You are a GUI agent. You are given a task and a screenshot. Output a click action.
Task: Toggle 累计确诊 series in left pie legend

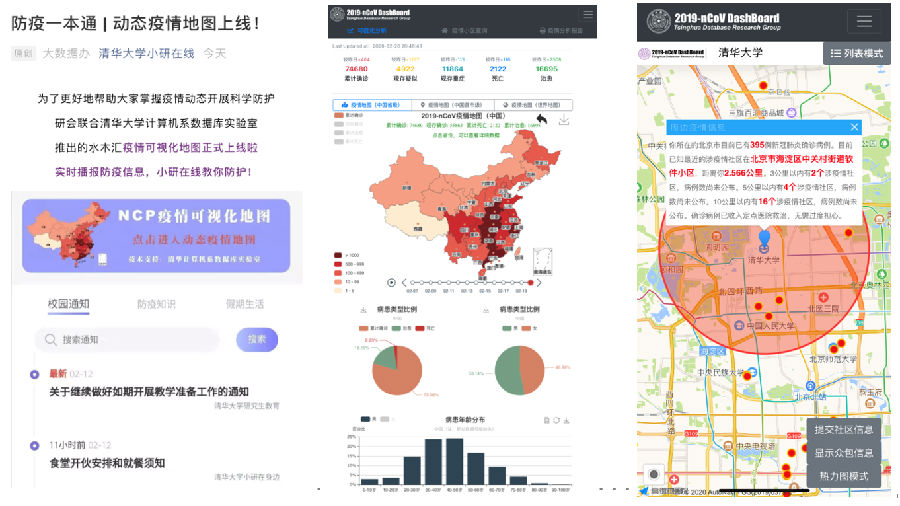point(373,328)
